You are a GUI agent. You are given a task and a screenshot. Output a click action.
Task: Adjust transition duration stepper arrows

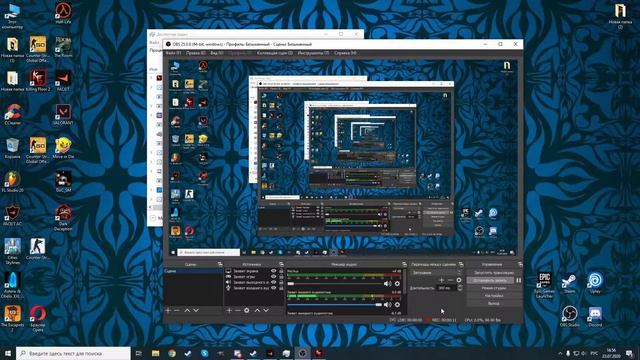460,288
